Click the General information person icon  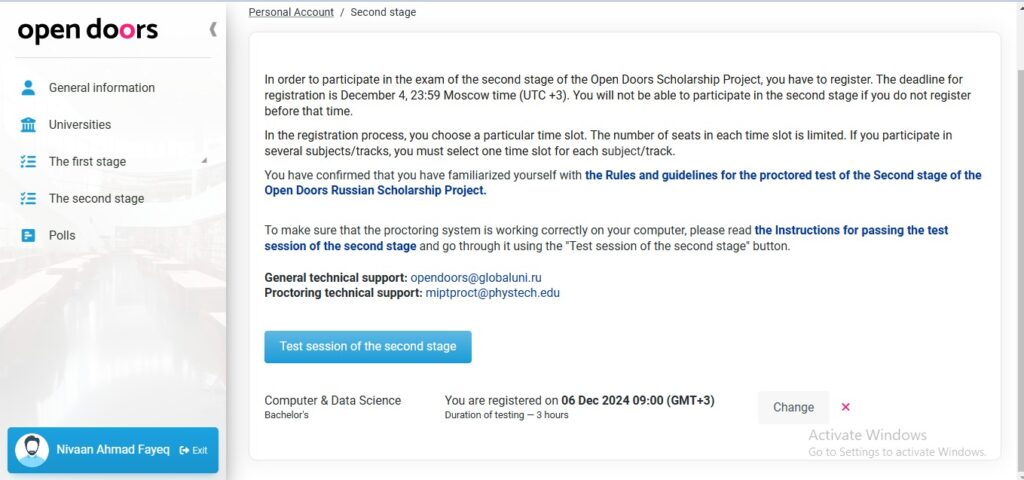[27, 88]
